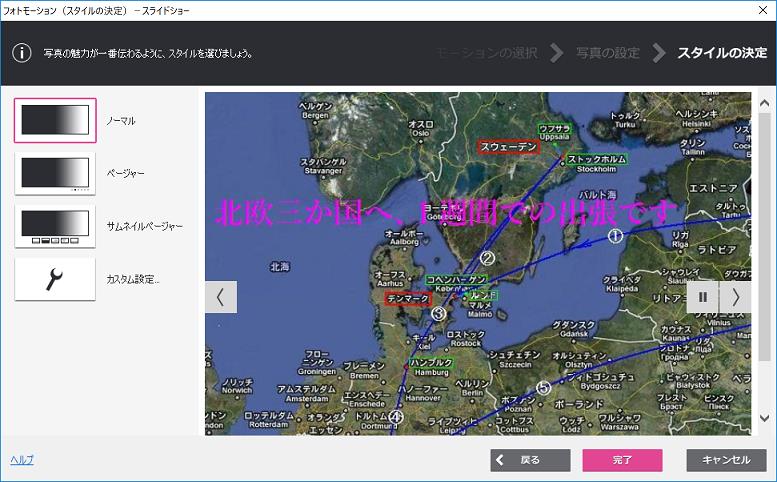Viewport: 777px width, 482px height.
Task: Click scrollbar up arrow
Action: point(765,103)
